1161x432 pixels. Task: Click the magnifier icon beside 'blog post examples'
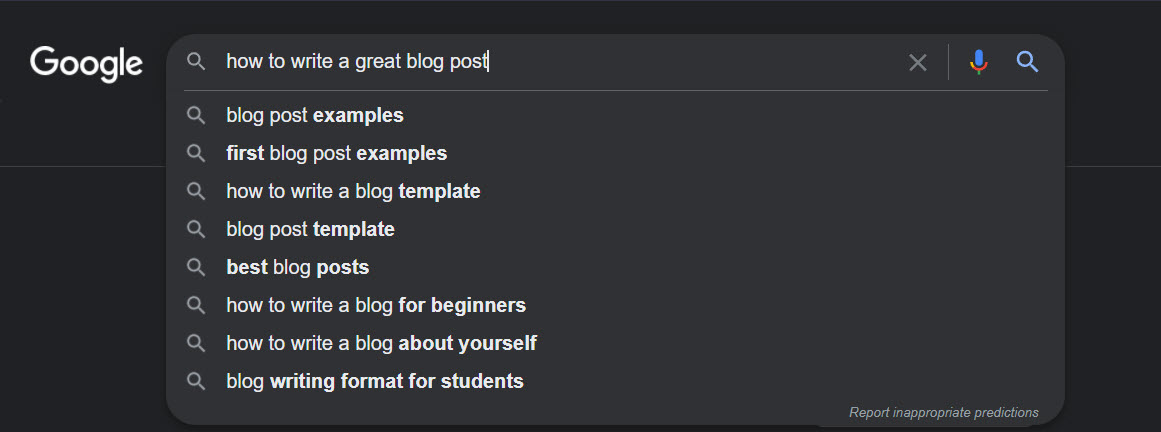(195, 116)
